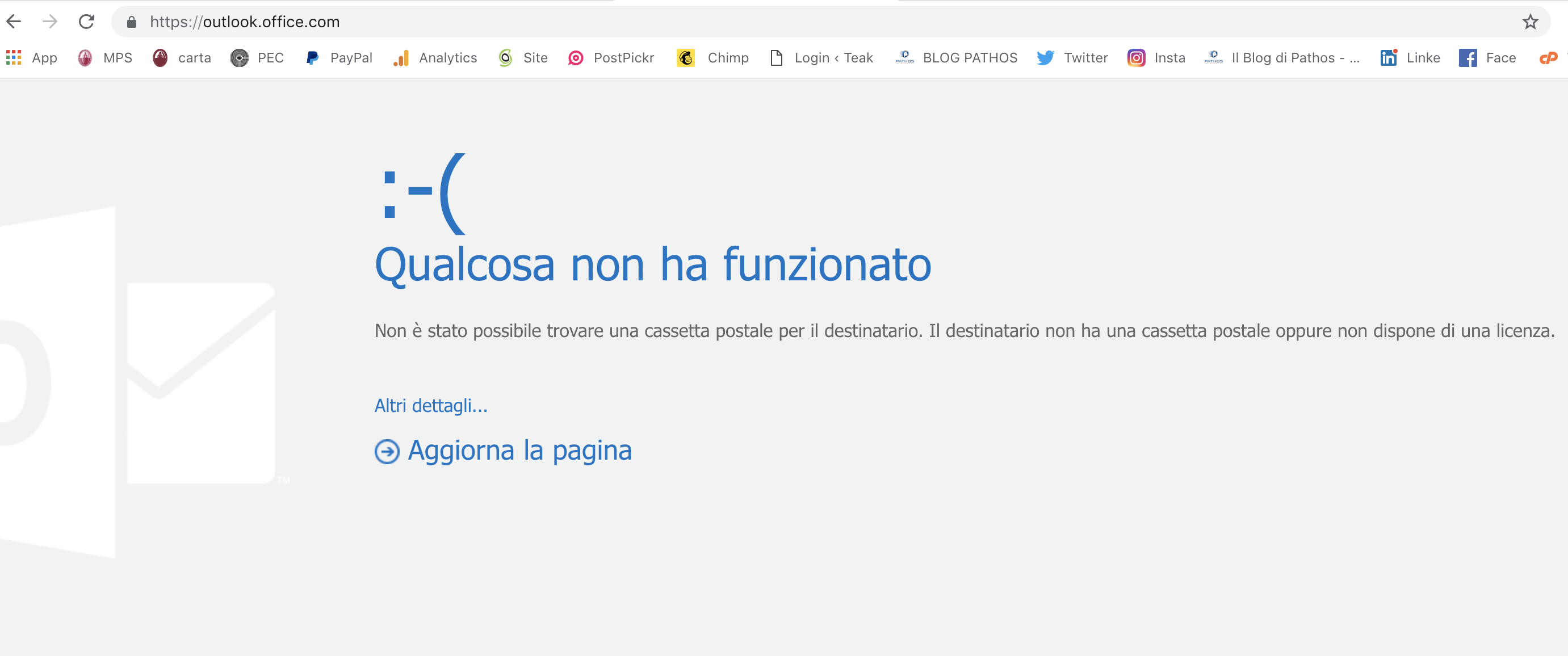Open the PostPickr bookmark

point(611,58)
